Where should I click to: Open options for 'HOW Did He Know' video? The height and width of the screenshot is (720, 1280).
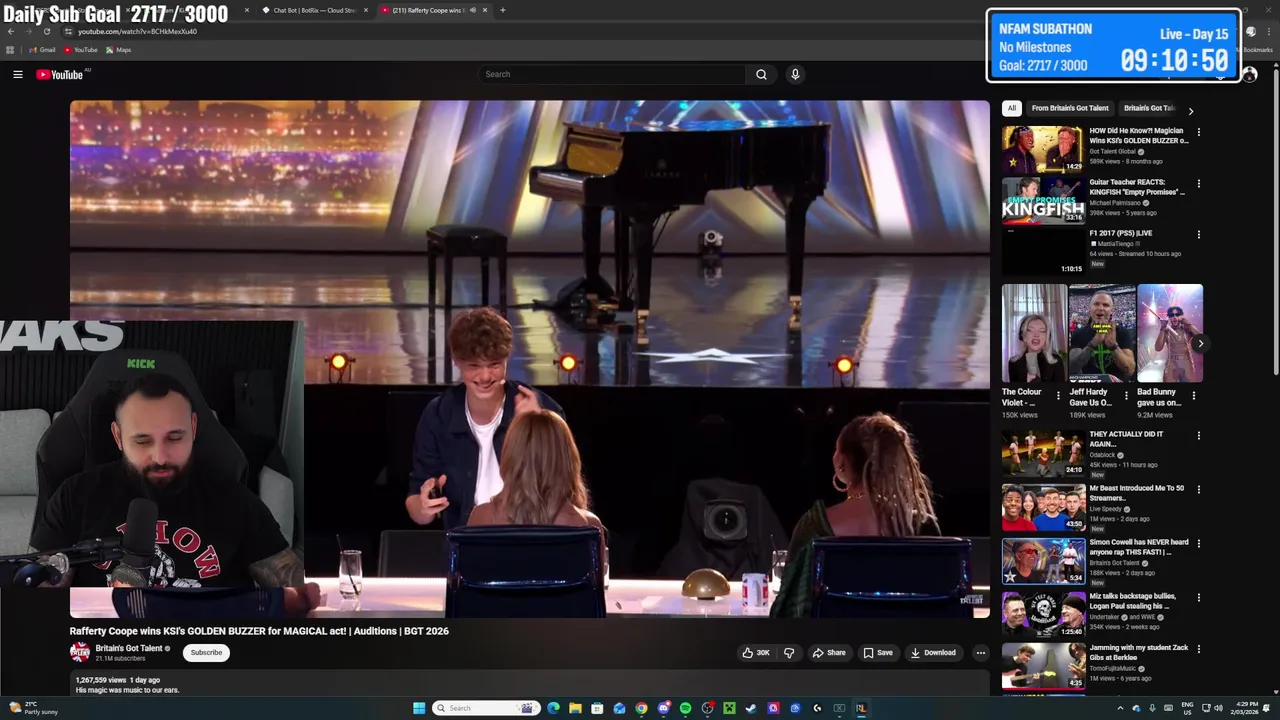[1198, 131]
